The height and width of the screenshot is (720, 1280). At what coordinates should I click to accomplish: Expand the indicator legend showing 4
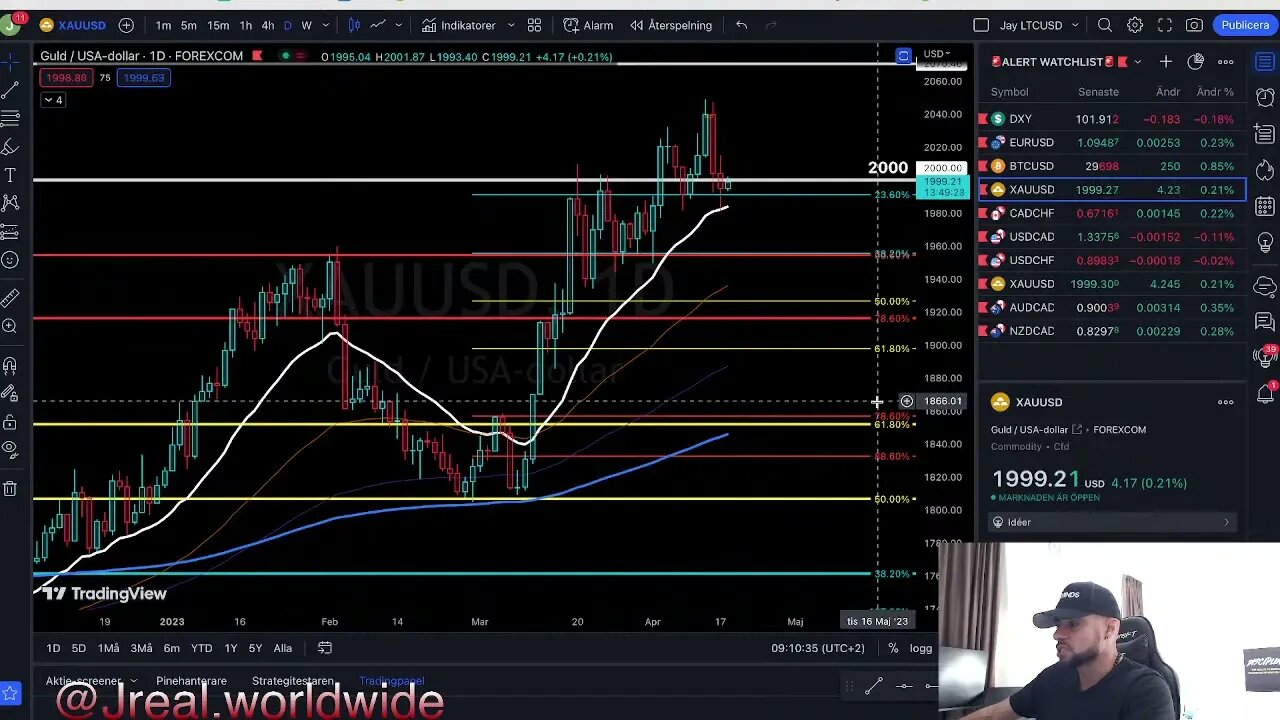[53, 100]
